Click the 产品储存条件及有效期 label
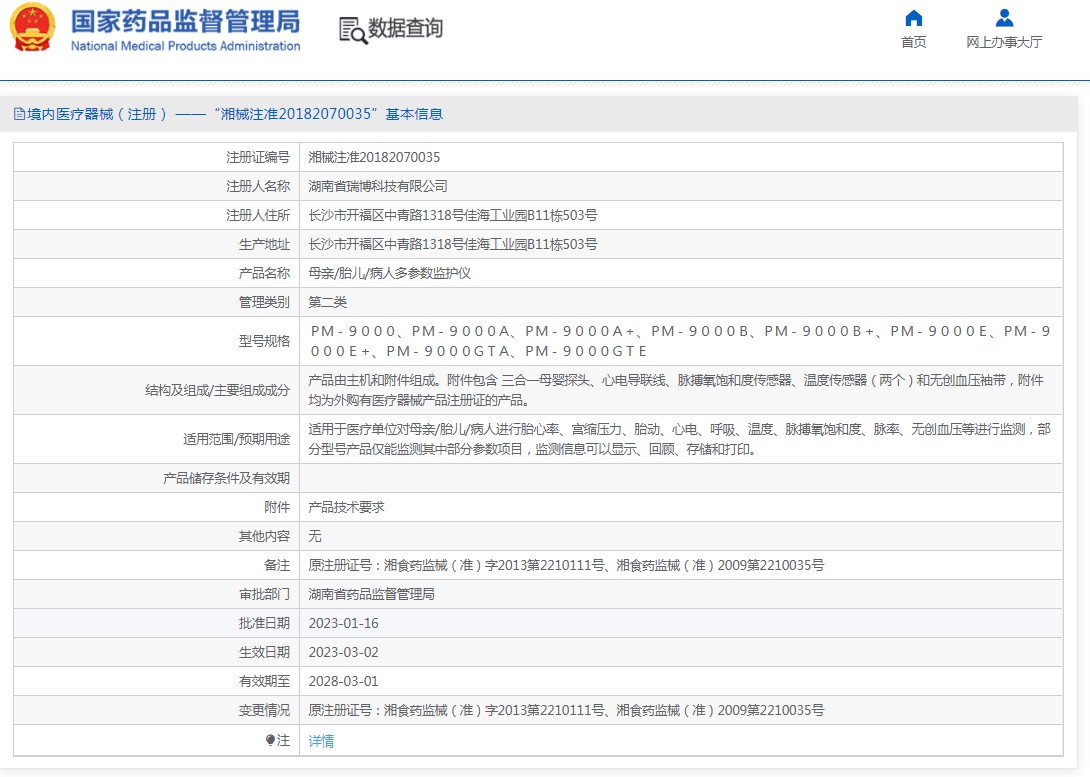 227,478
